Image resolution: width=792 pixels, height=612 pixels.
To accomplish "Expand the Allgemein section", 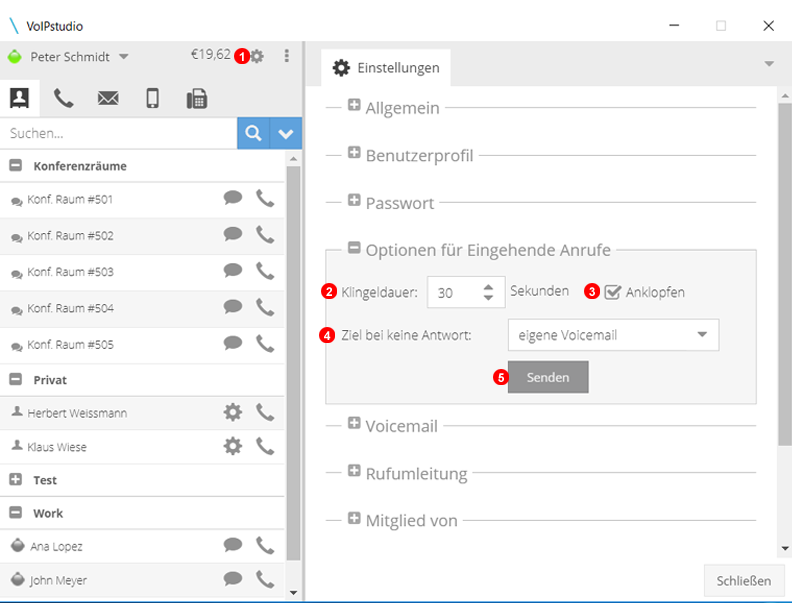I will tap(354, 105).
